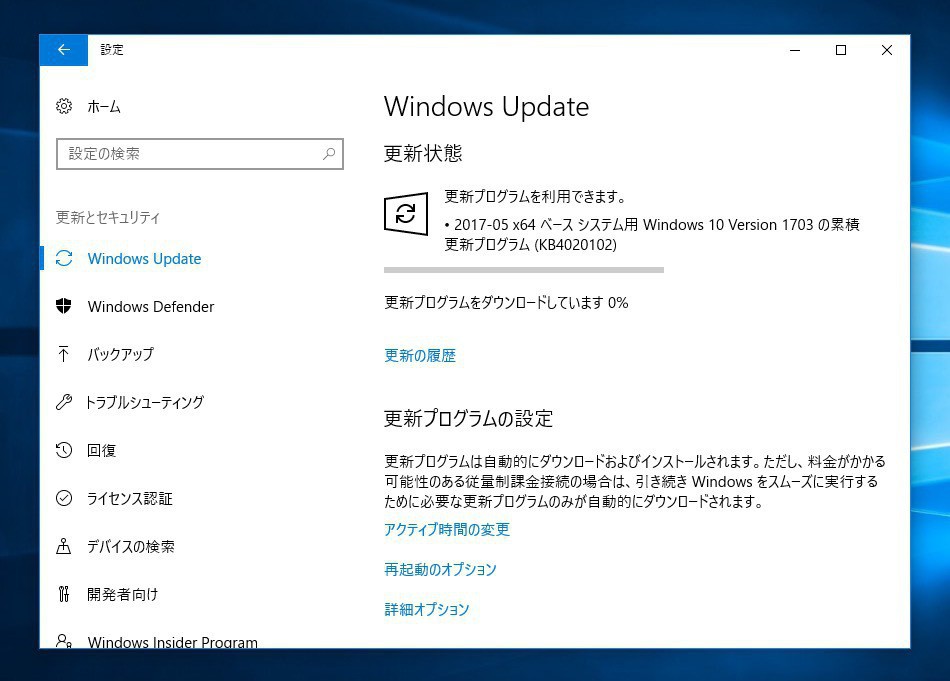Close the settings window
The height and width of the screenshot is (681, 950).
tap(886, 50)
